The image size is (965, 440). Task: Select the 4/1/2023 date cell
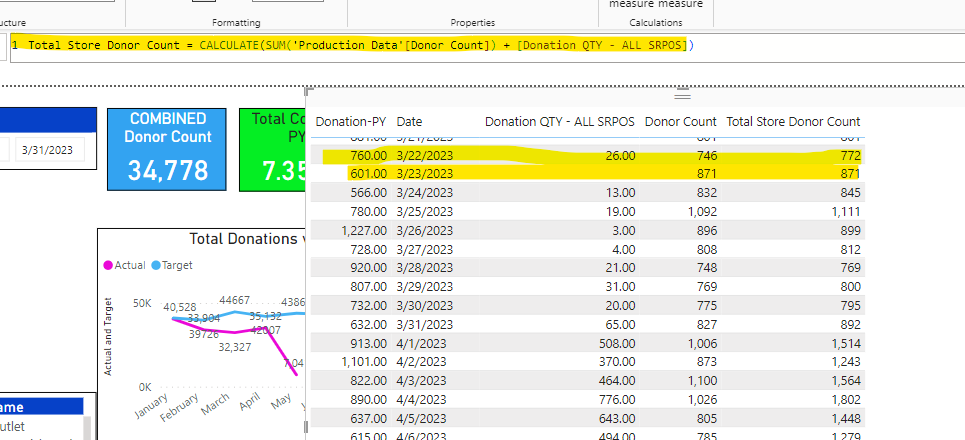coord(422,343)
